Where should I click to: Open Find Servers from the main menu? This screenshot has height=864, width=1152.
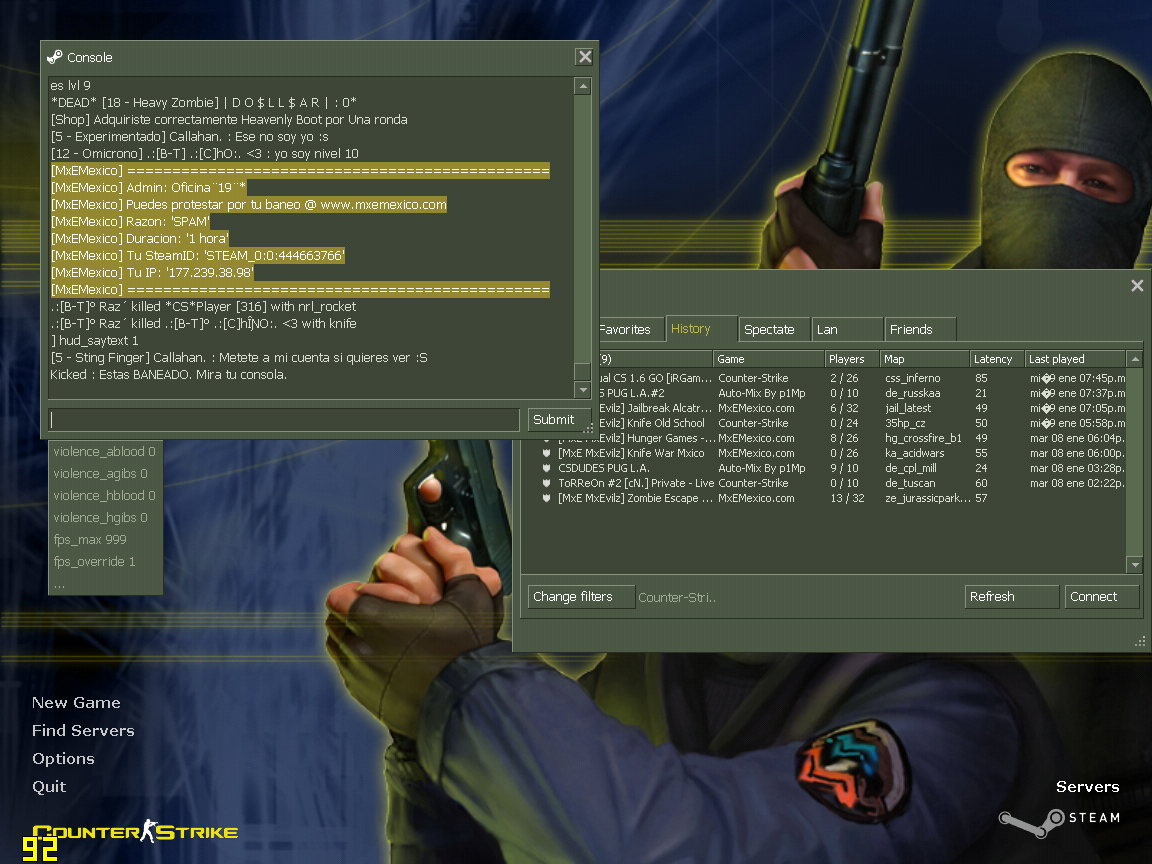pyautogui.click(x=83, y=730)
